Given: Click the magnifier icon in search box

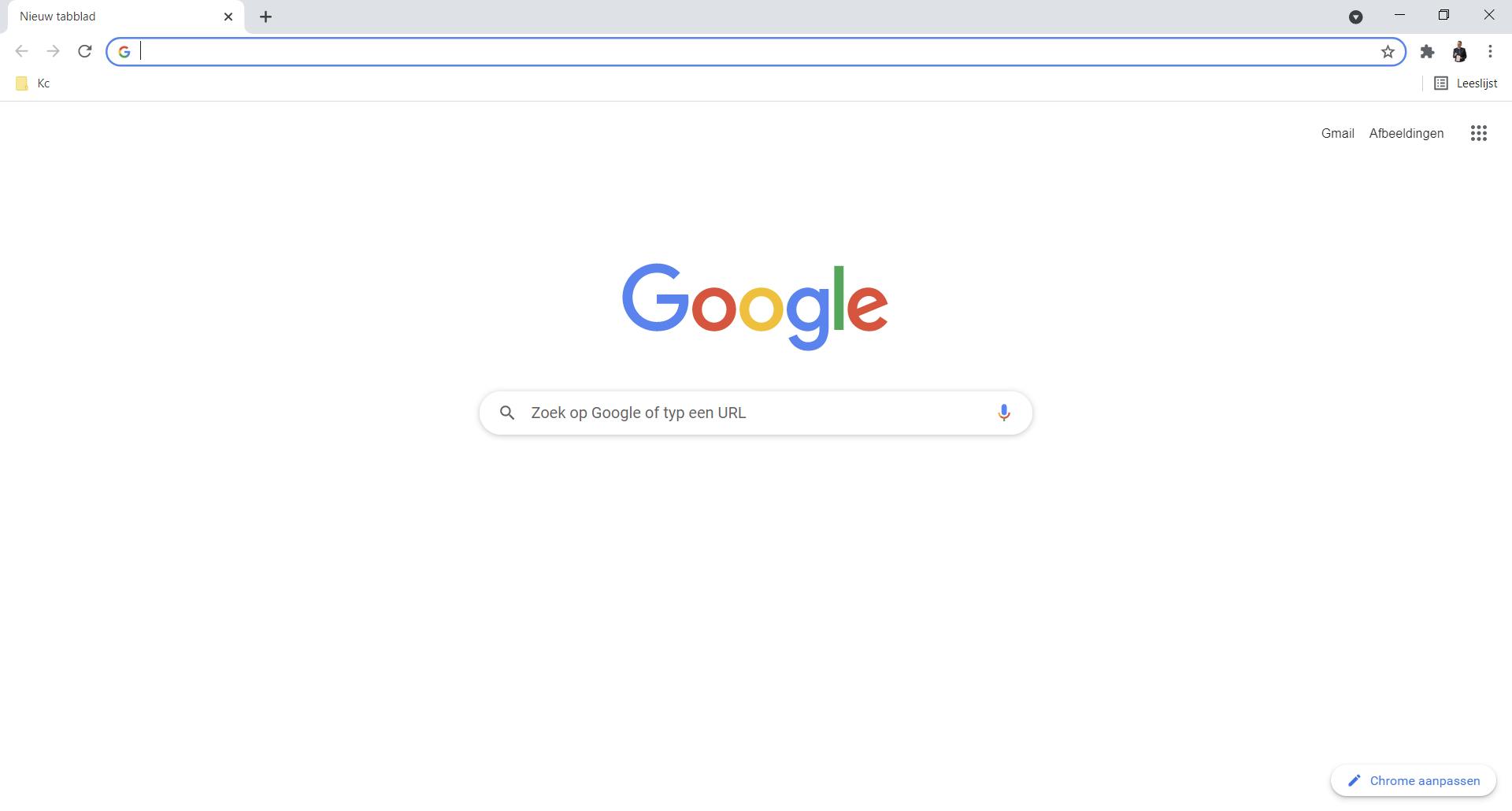Looking at the screenshot, I should point(507,413).
